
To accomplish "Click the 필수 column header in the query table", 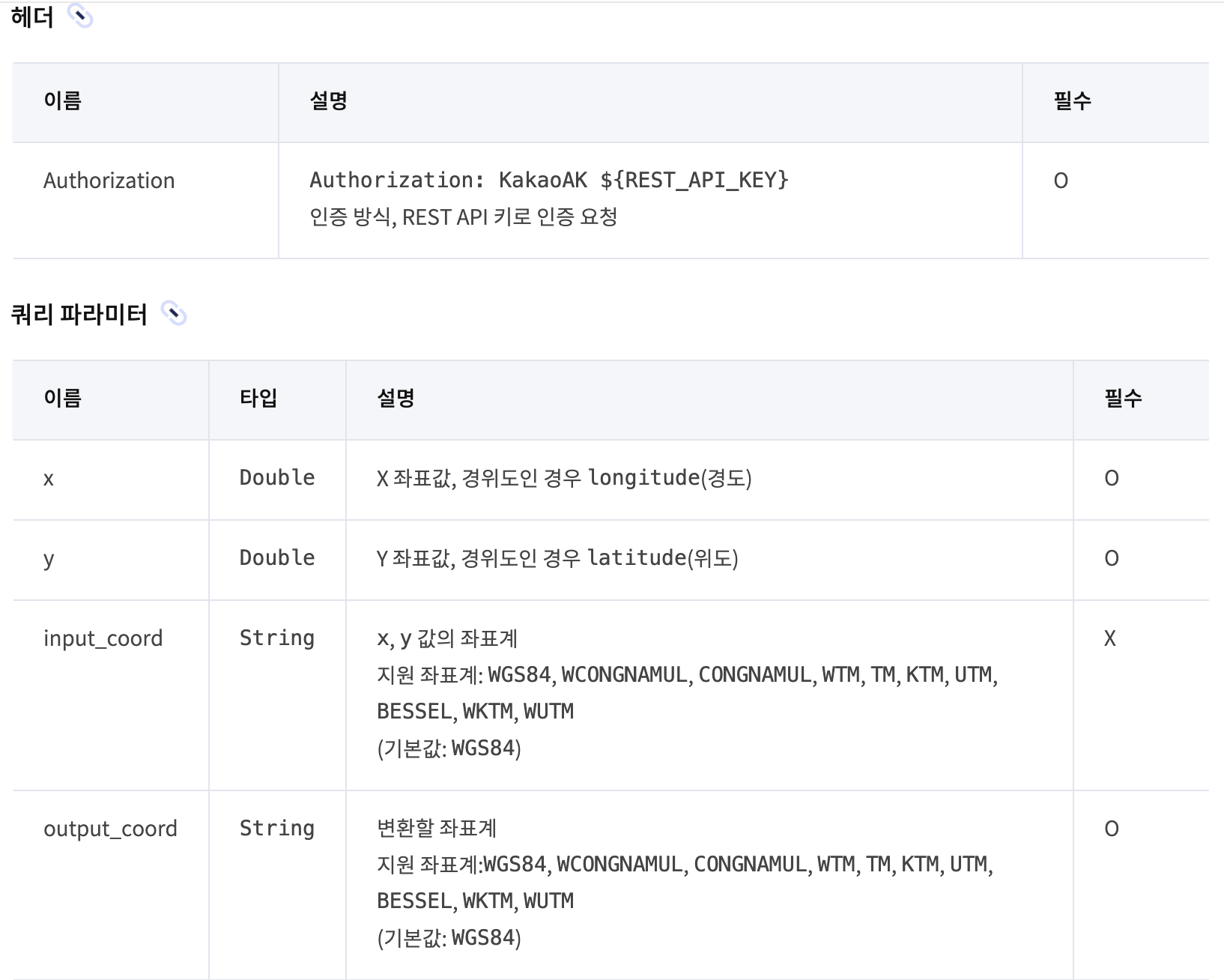I will tap(1123, 398).
